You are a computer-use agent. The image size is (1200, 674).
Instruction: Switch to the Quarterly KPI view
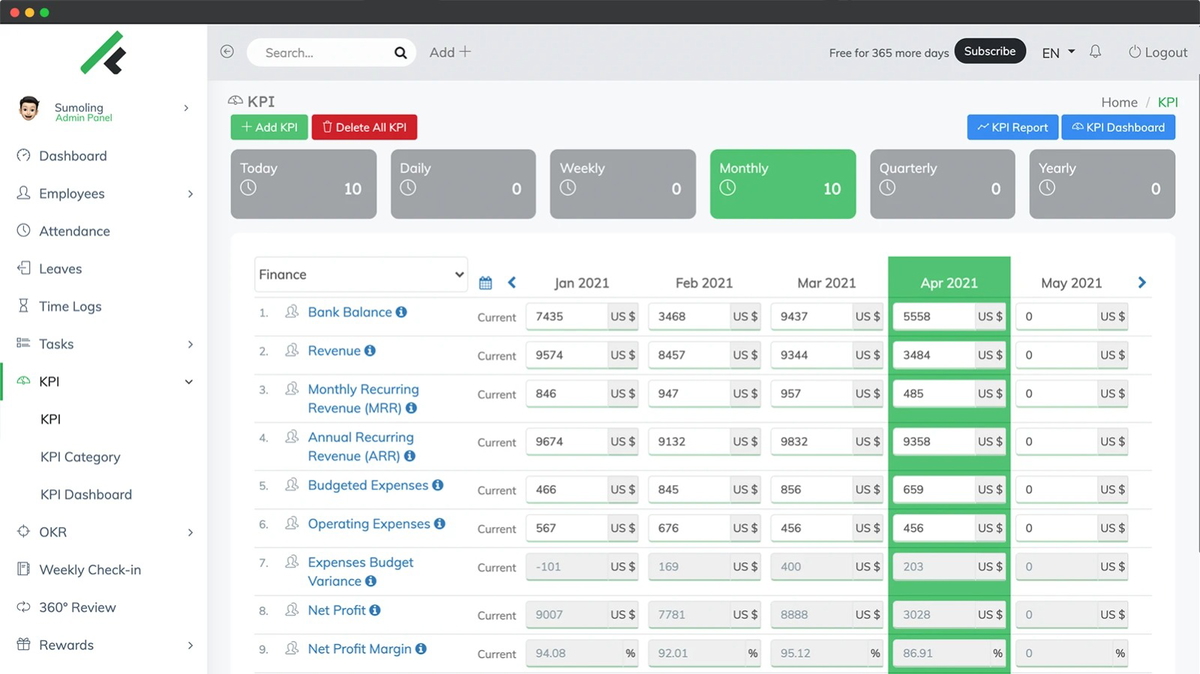[942, 184]
